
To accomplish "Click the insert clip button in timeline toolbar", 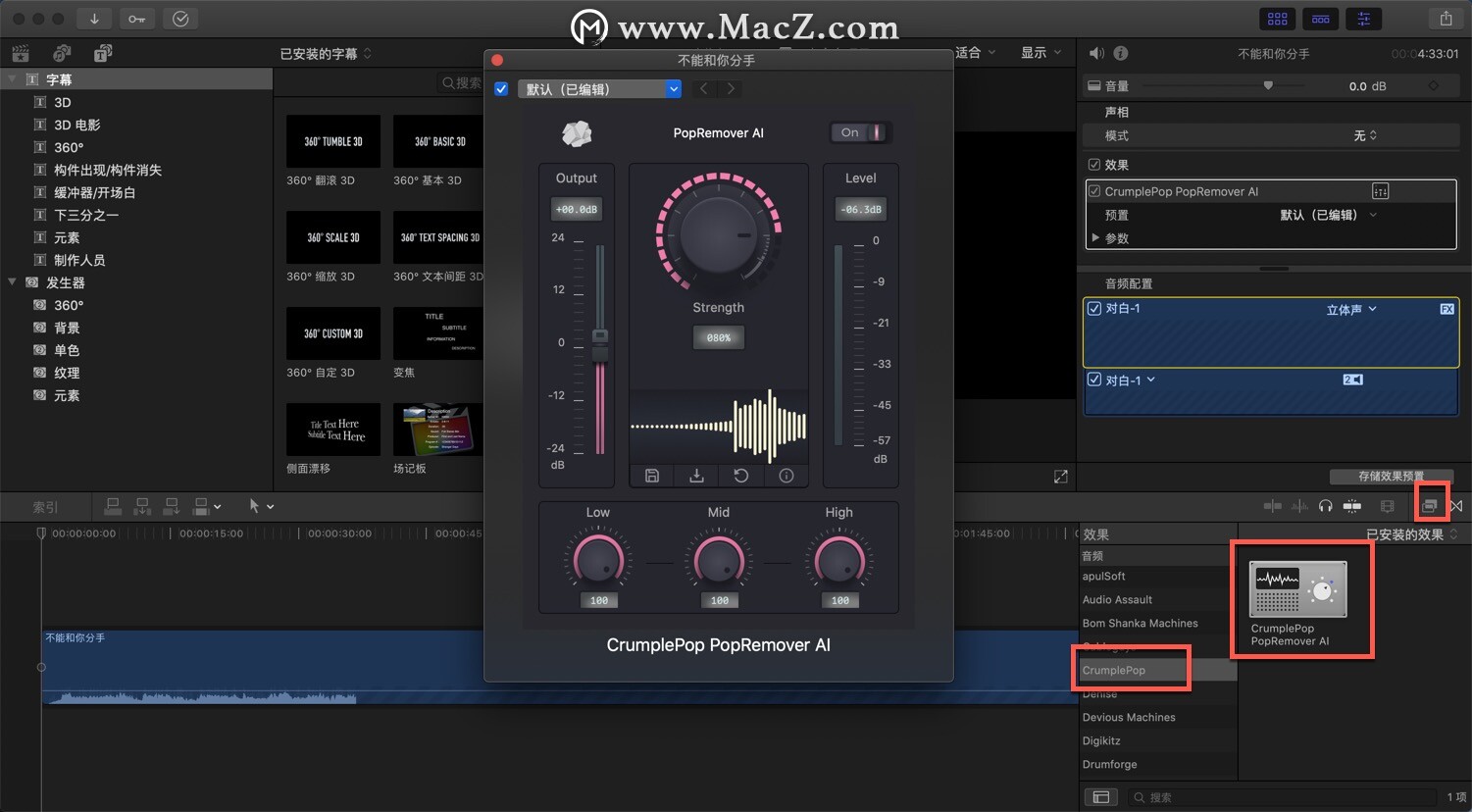I will [x=142, y=506].
